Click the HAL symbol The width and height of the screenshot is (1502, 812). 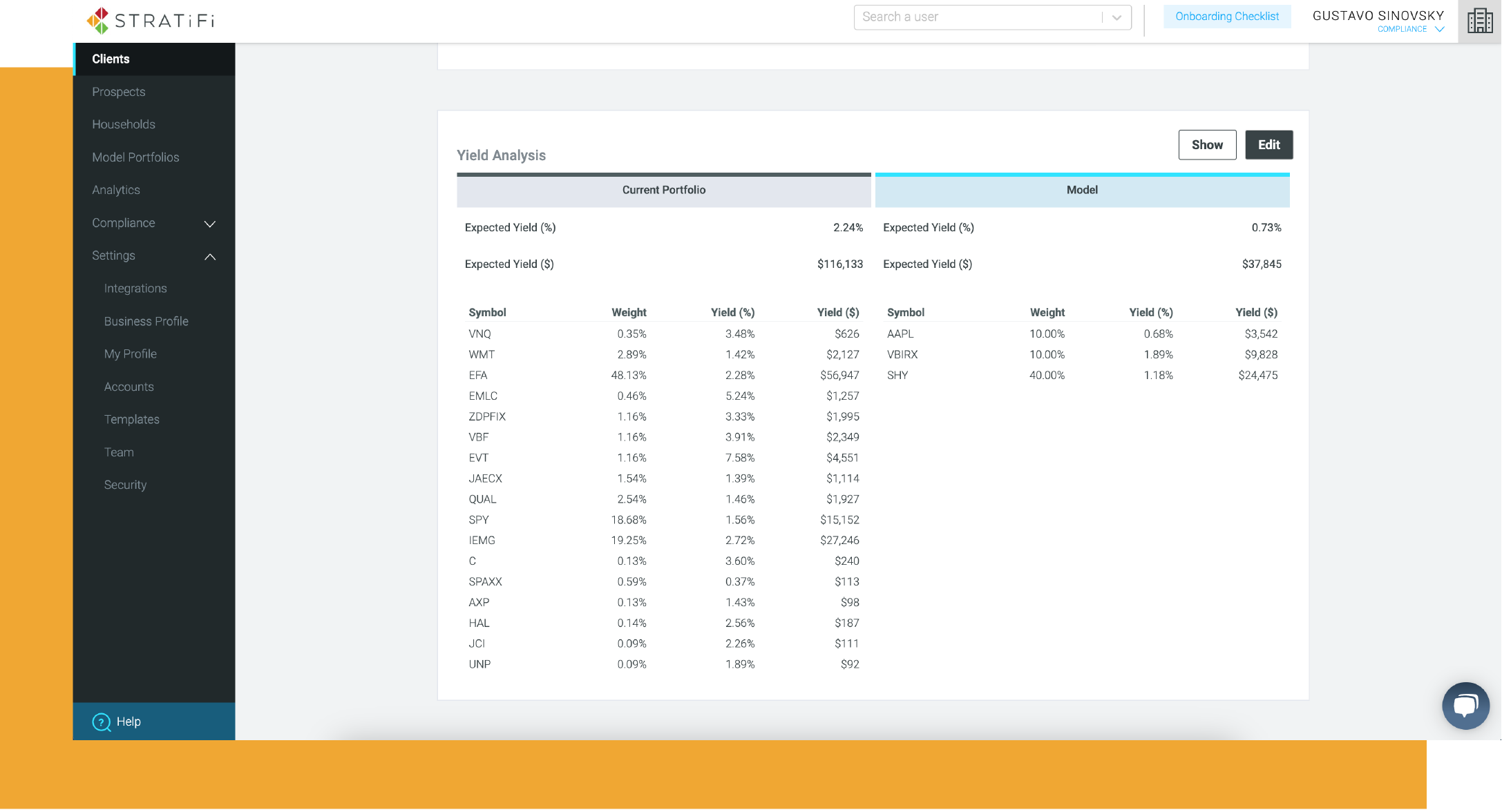(x=479, y=623)
